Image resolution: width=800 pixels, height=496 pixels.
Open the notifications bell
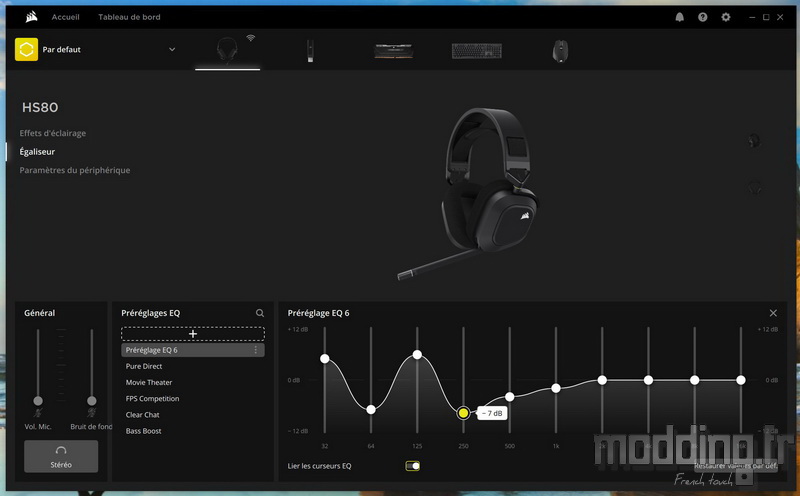click(x=680, y=17)
